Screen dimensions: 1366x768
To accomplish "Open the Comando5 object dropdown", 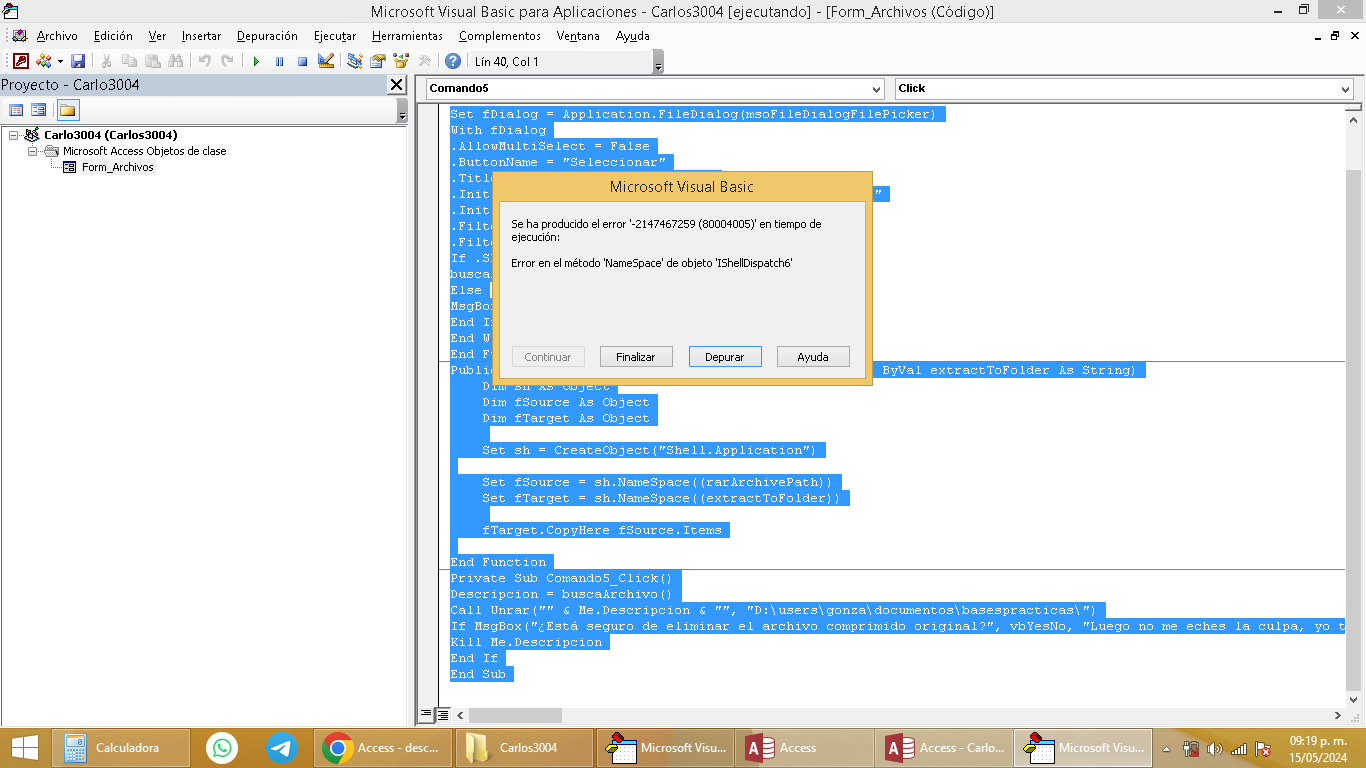I will coord(875,89).
